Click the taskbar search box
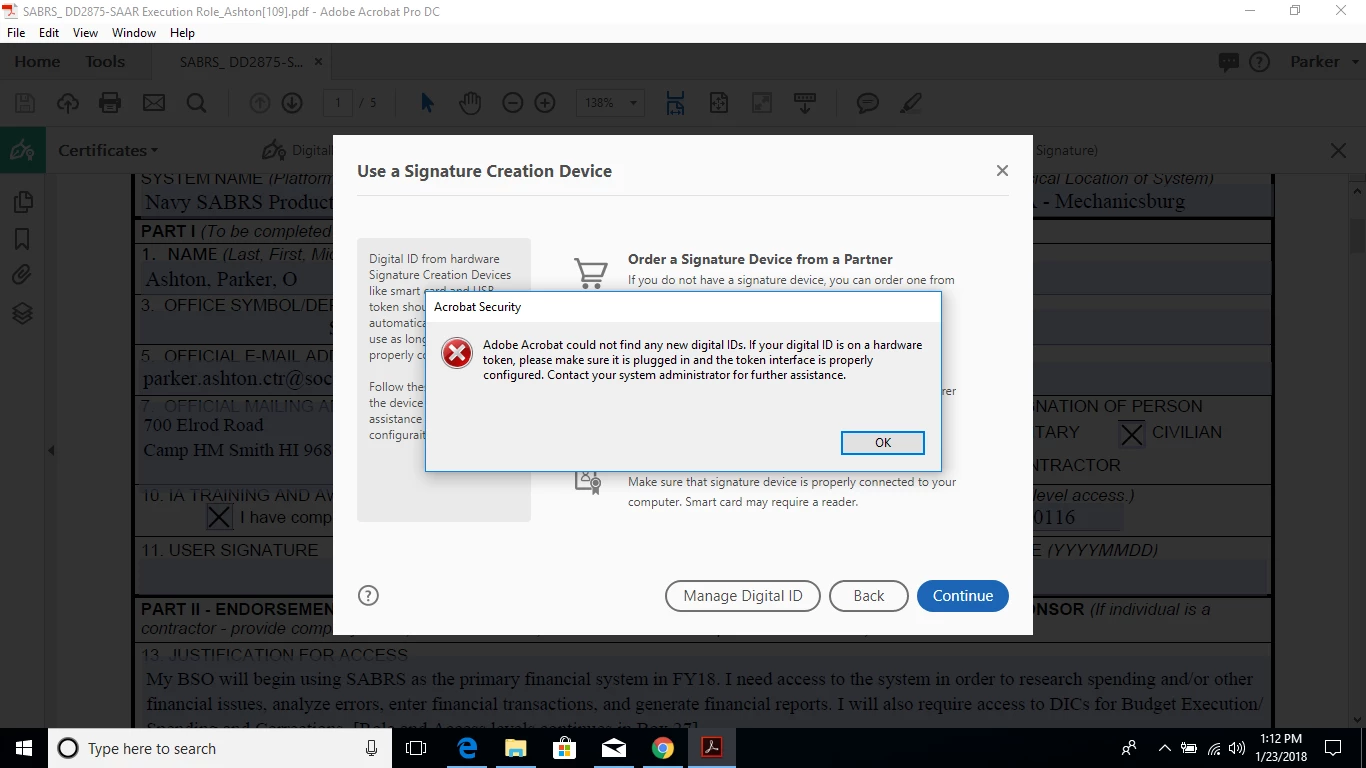 [x=220, y=748]
